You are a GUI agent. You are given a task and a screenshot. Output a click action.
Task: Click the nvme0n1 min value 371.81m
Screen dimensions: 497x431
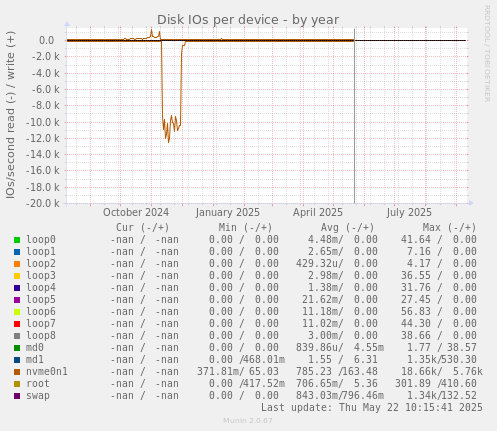[x=219, y=372]
